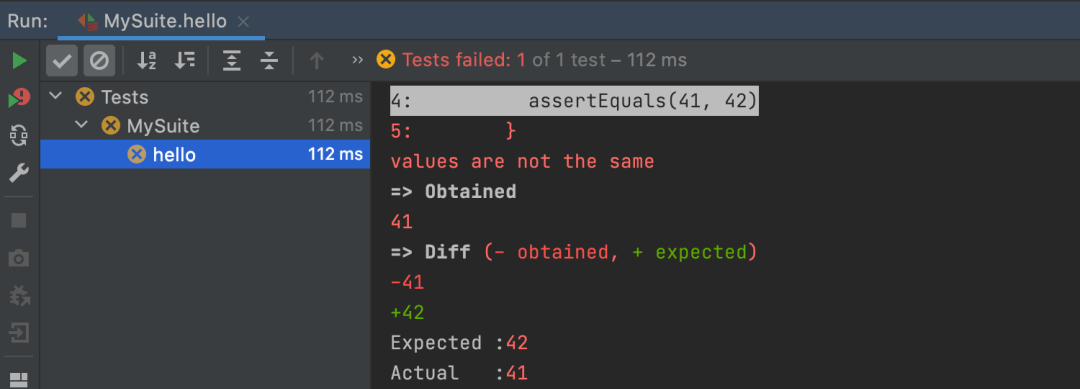Collapse all test tree nodes
Screen dimensions: 1080x389
click(x=269, y=61)
